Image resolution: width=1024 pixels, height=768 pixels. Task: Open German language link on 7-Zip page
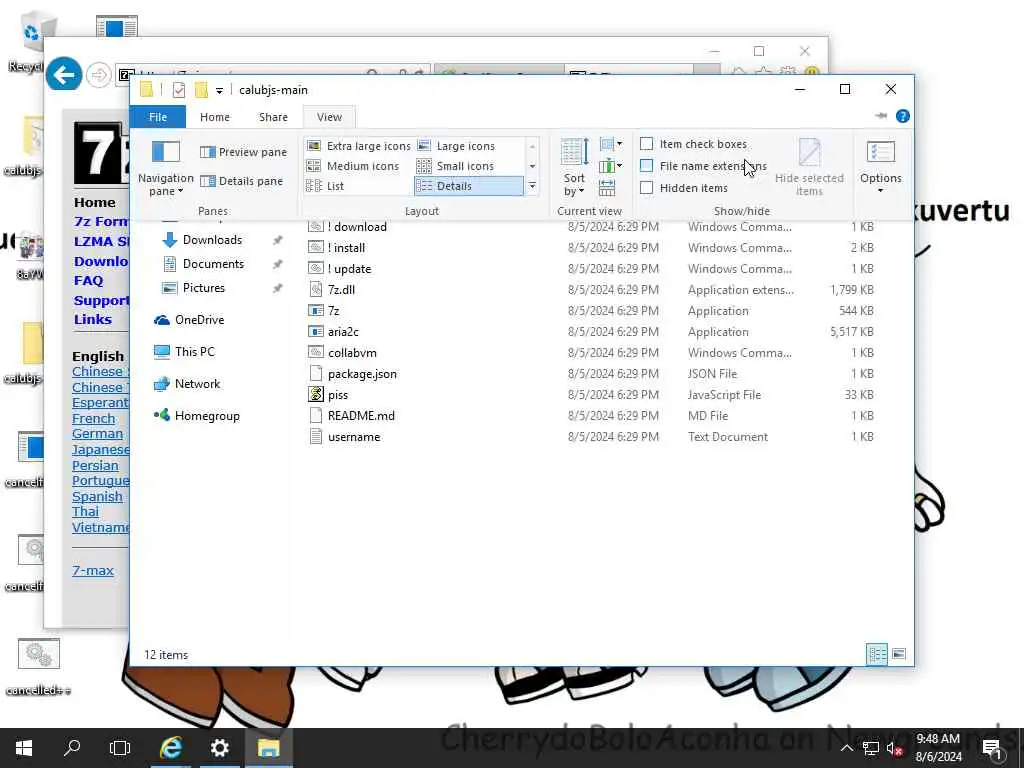[x=97, y=434]
